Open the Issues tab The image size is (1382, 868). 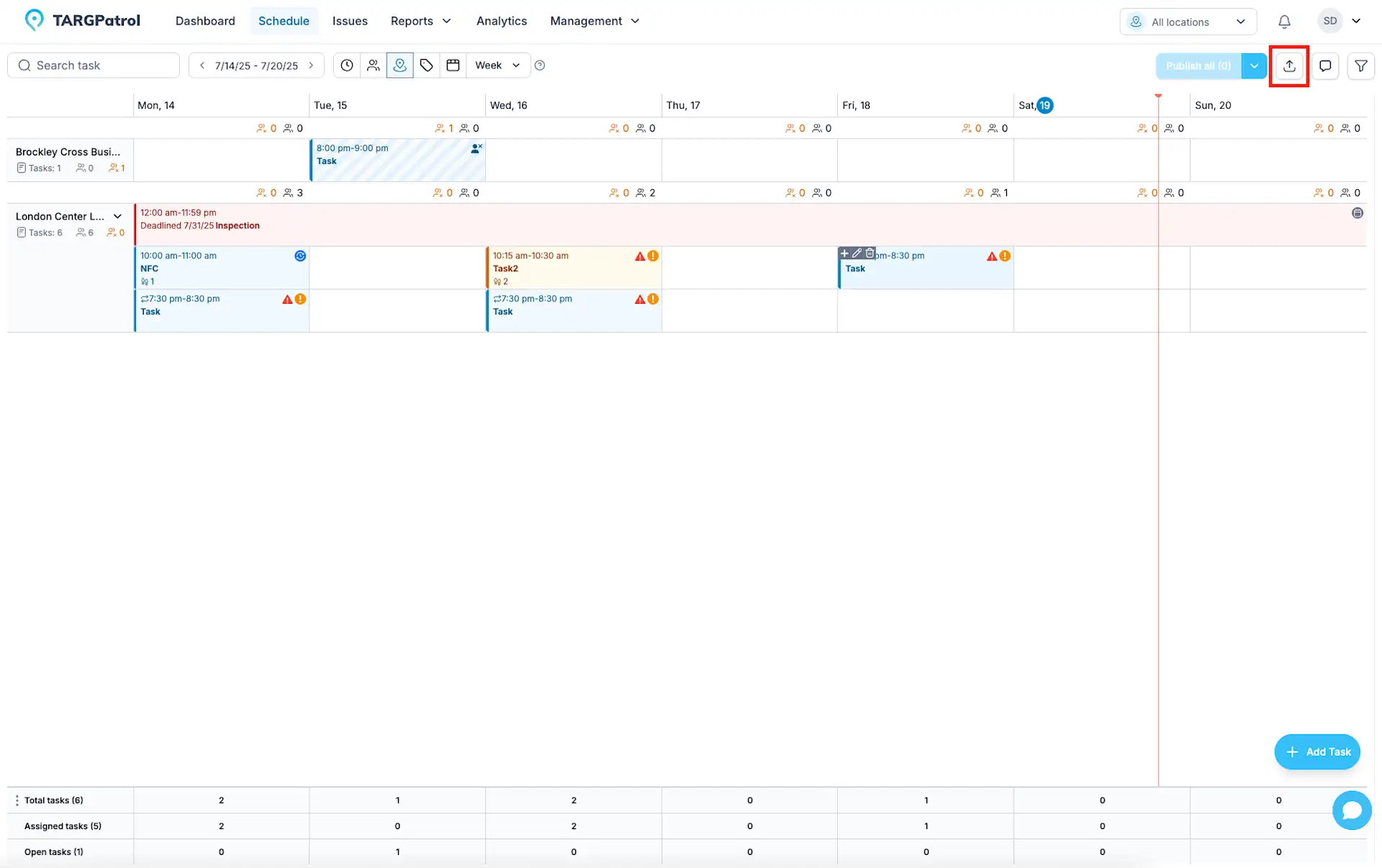tap(350, 21)
